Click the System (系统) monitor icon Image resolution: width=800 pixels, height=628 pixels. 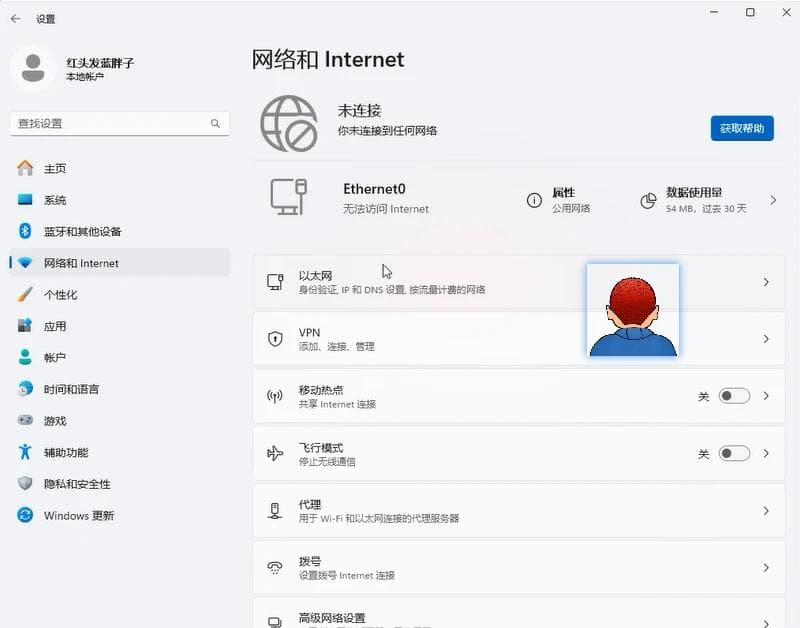(x=25, y=199)
